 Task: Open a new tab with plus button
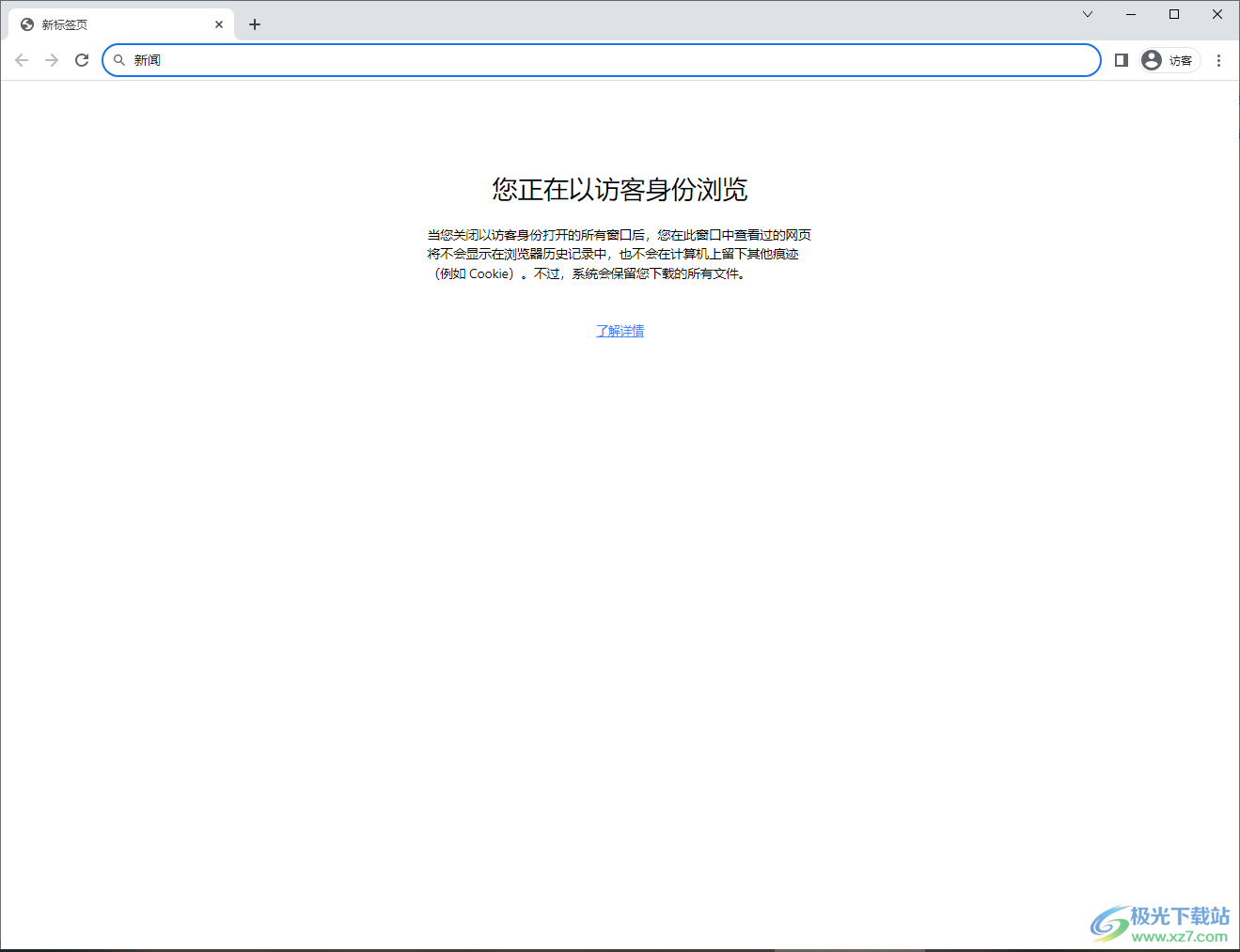coord(255,24)
